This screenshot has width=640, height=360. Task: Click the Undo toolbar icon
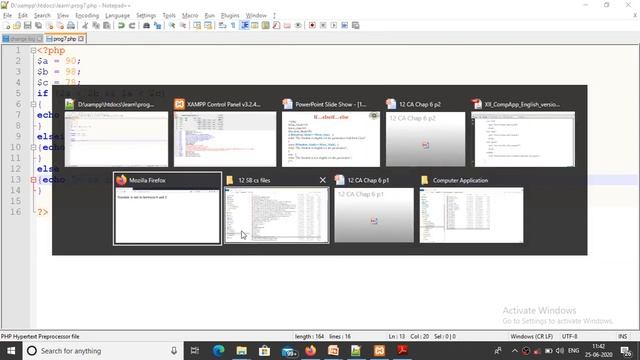121,25
